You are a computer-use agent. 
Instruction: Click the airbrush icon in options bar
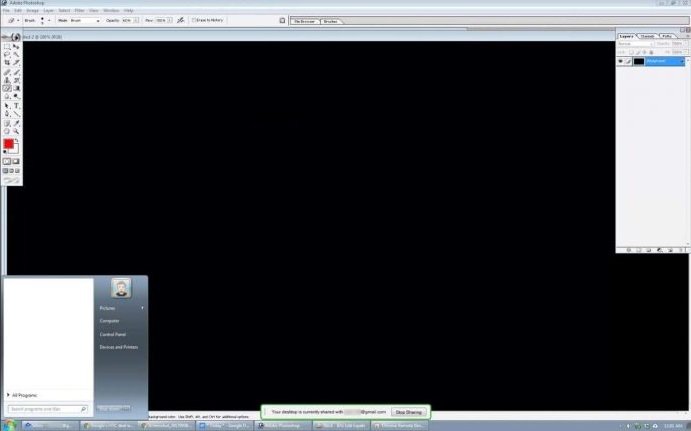180,20
